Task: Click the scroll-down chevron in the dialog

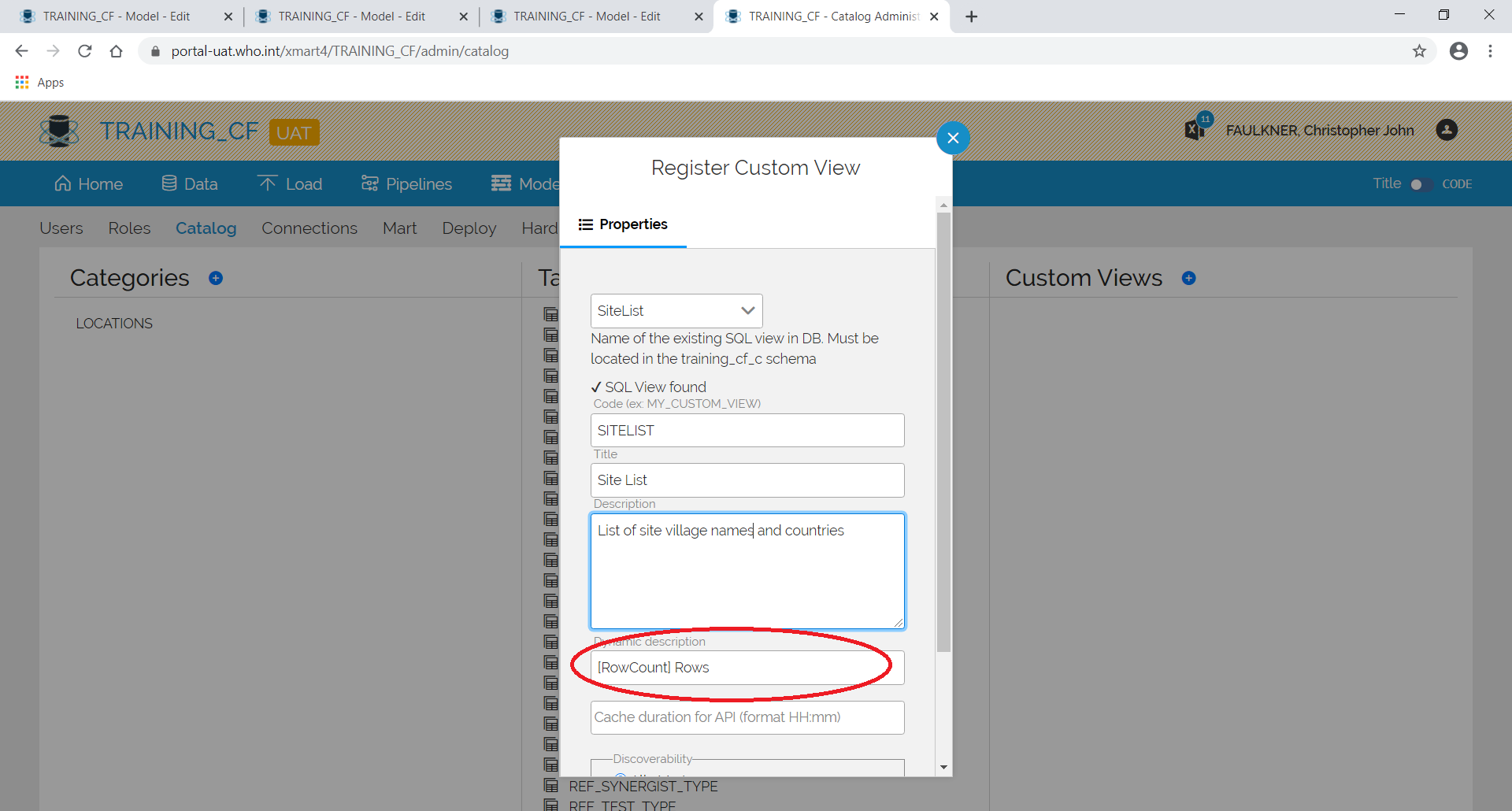Action: [943, 766]
